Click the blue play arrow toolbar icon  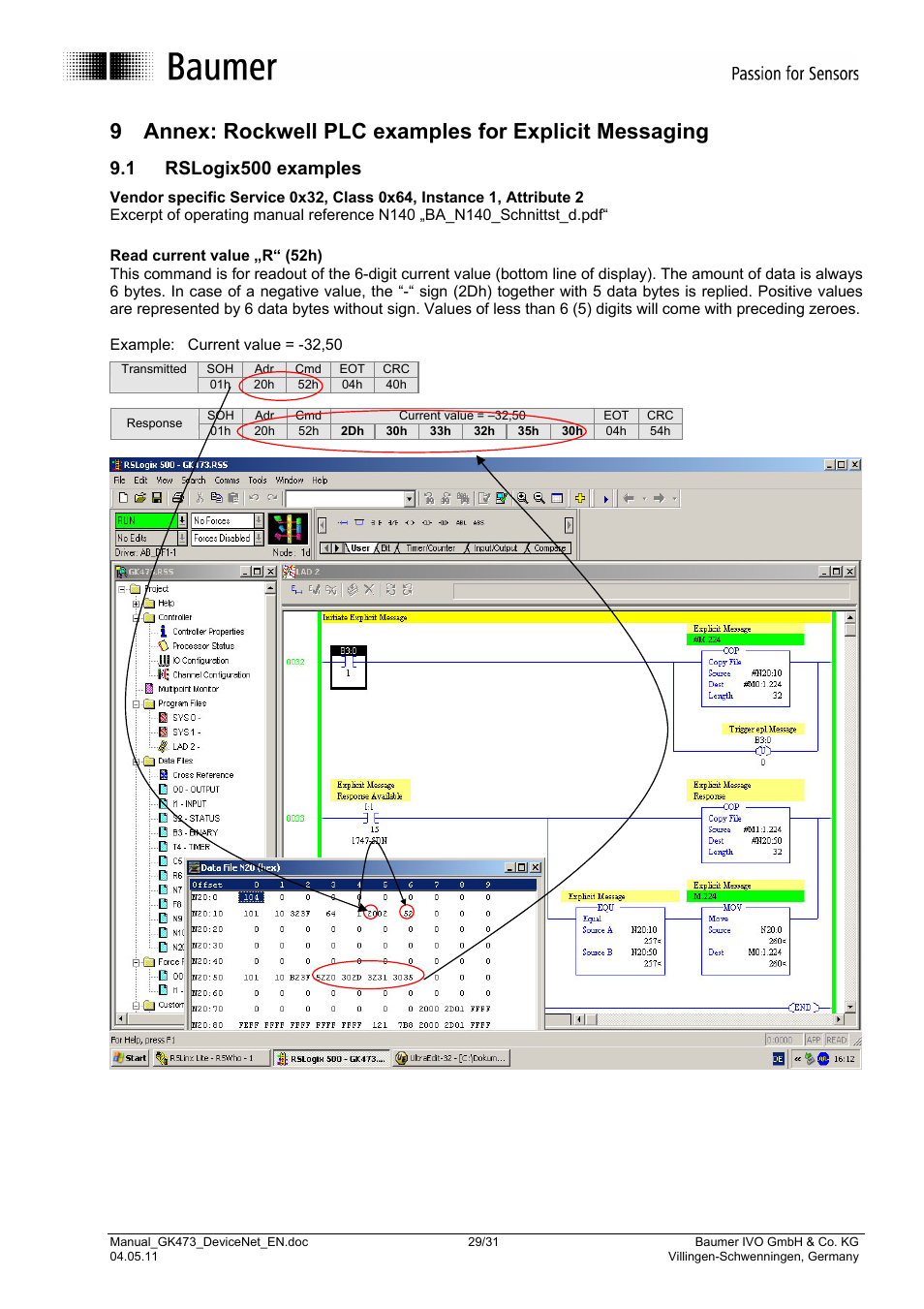(x=606, y=499)
